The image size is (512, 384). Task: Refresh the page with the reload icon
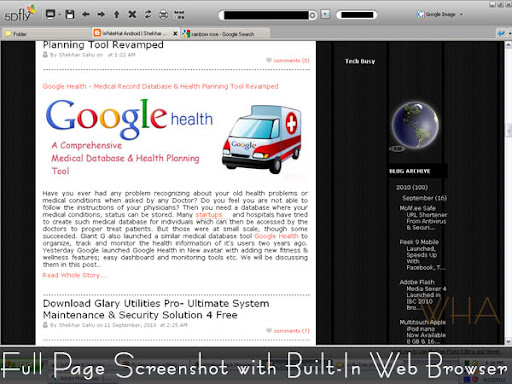tap(148, 14)
